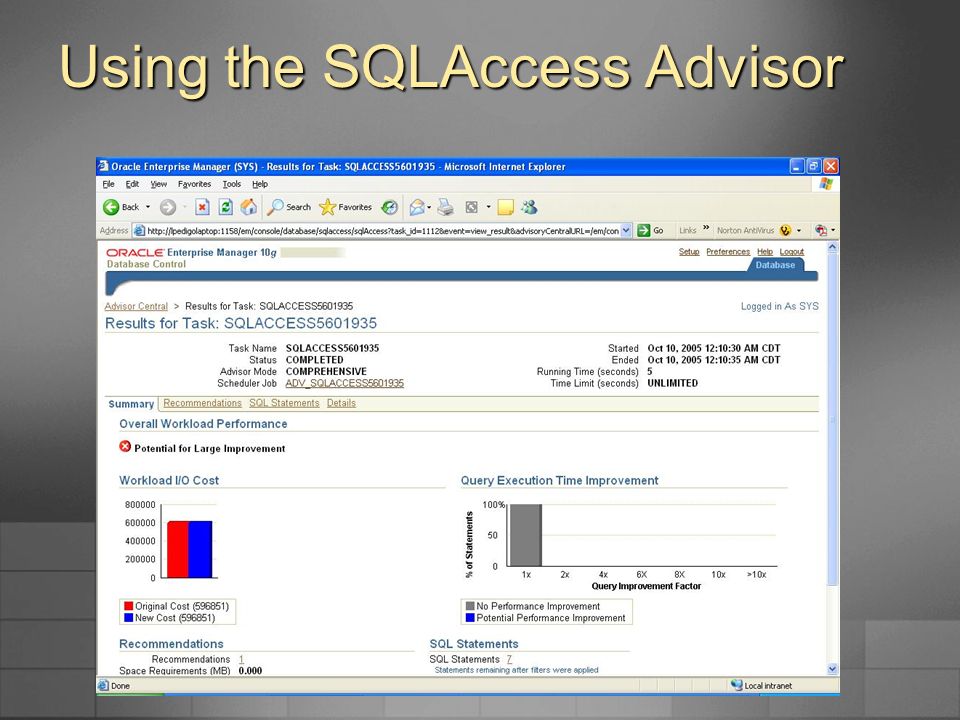Click the page icon in address bar
Viewport: 960px width, 720px height.
click(140, 231)
